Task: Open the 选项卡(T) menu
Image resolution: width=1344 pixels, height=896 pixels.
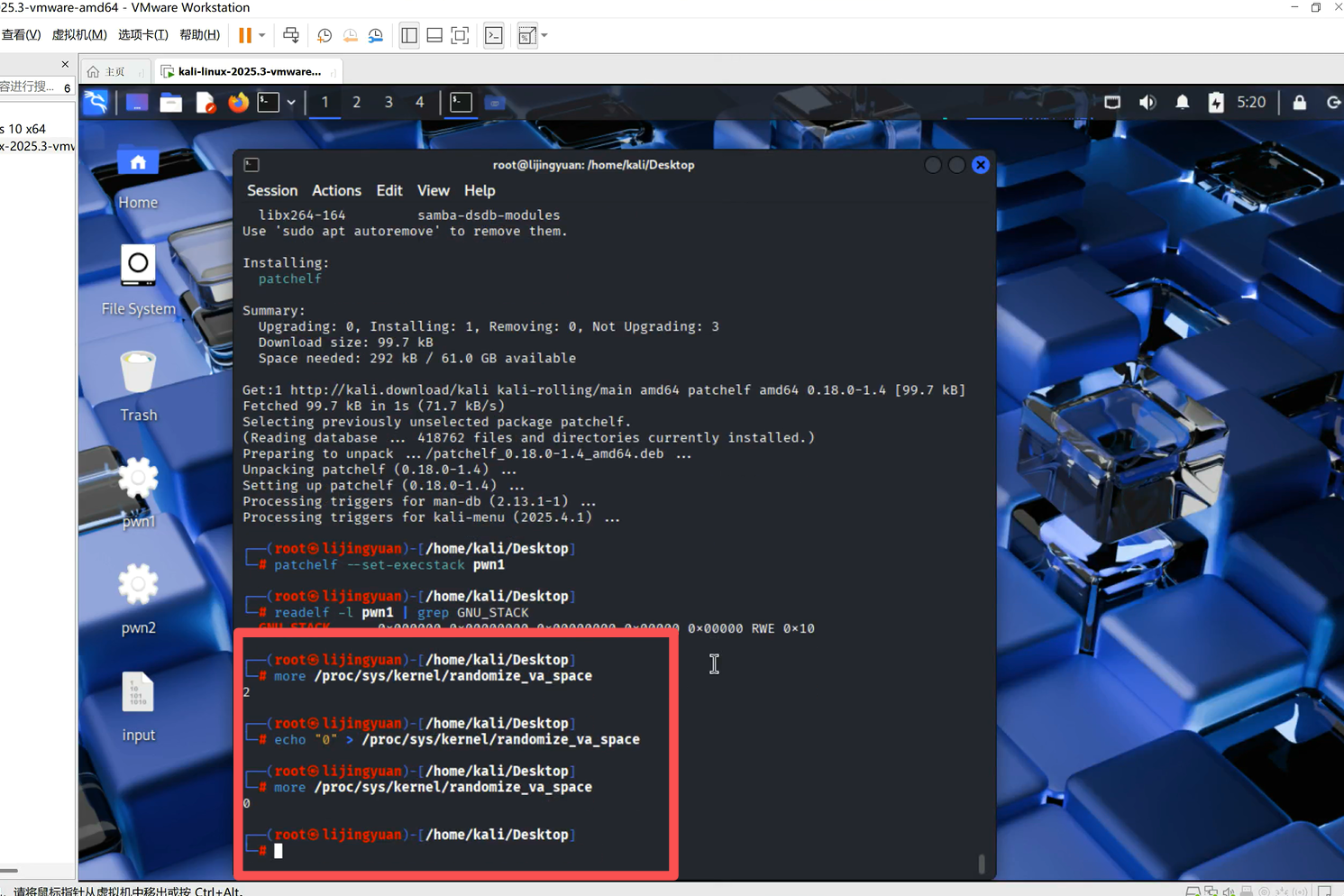Action: click(143, 35)
